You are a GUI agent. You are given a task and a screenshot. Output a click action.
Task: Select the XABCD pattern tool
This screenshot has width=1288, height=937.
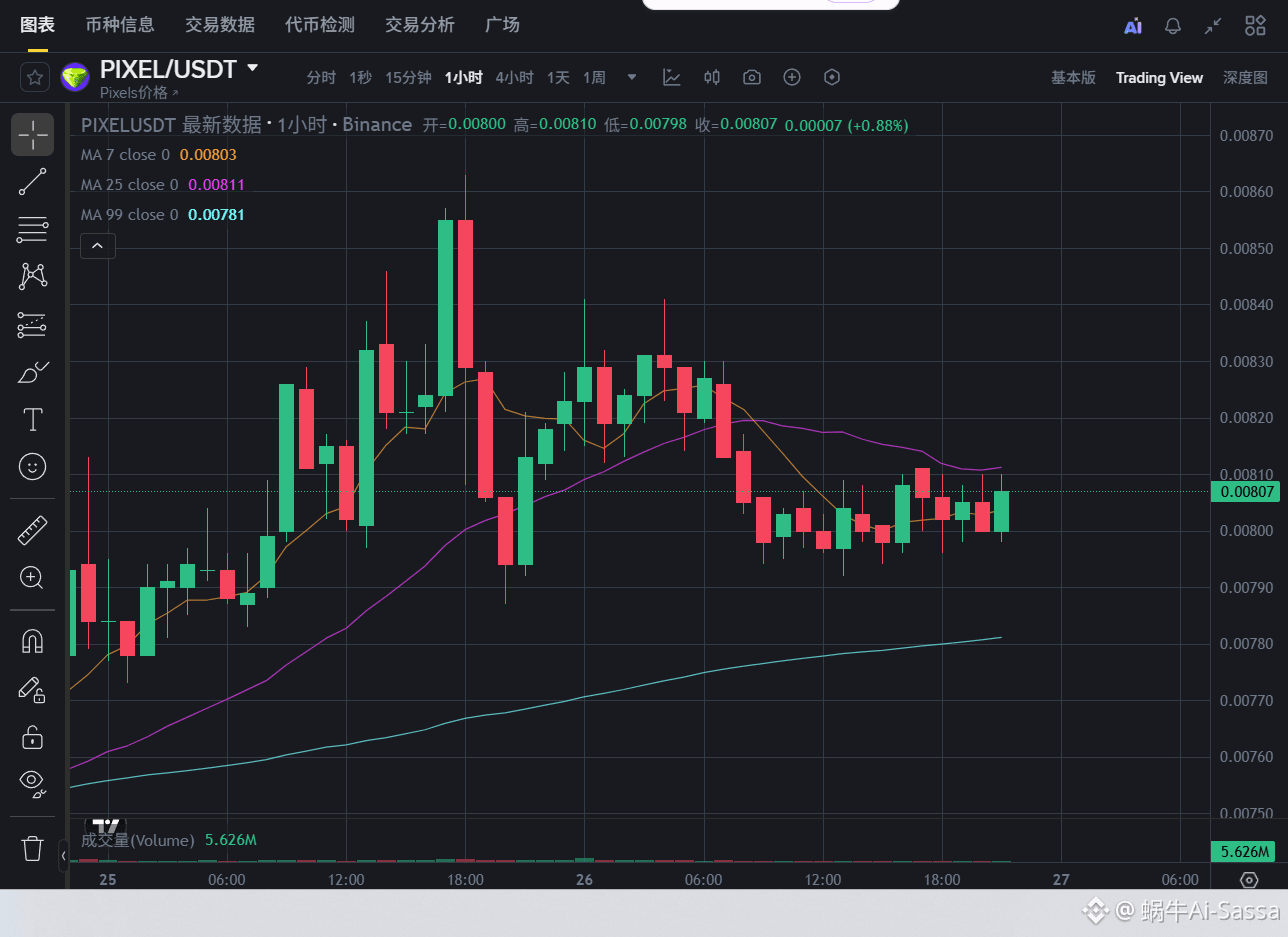(33, 276)
